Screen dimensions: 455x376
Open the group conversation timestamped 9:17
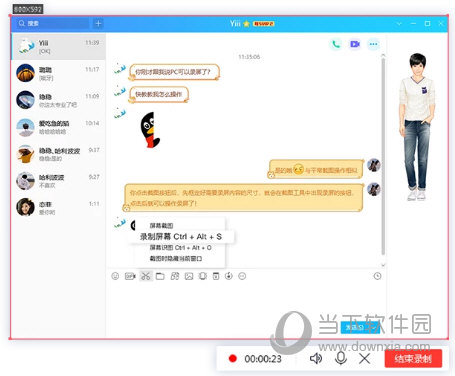pos(58,154)
